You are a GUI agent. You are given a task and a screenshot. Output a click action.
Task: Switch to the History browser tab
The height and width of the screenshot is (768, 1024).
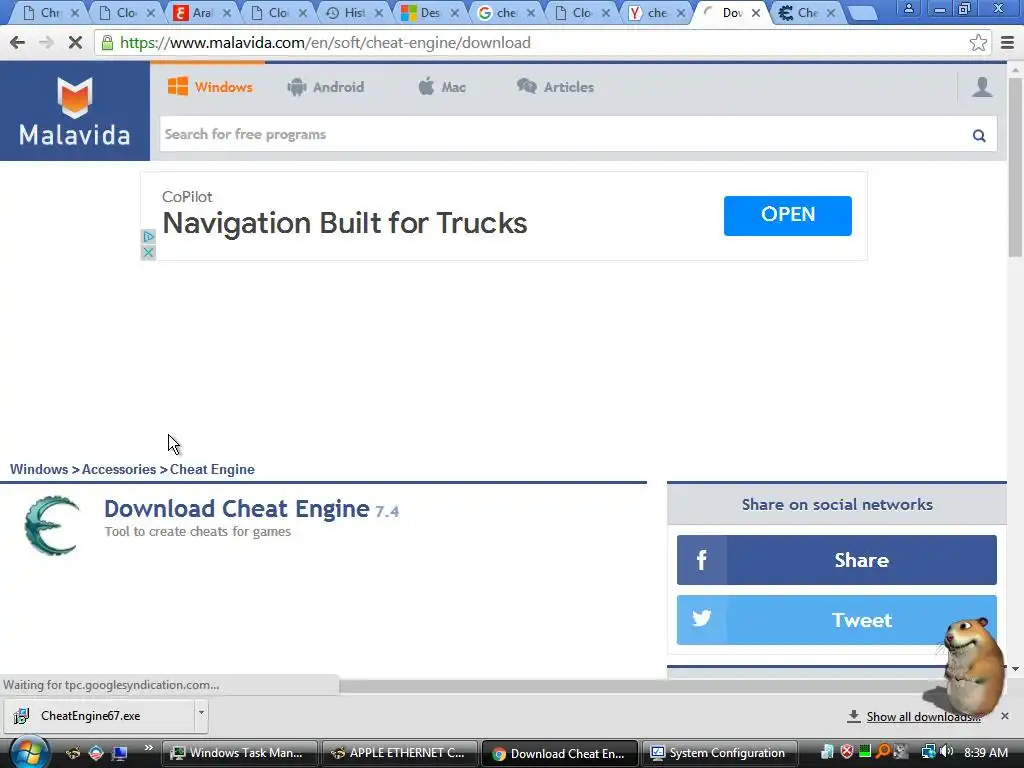tap(353, 12)
